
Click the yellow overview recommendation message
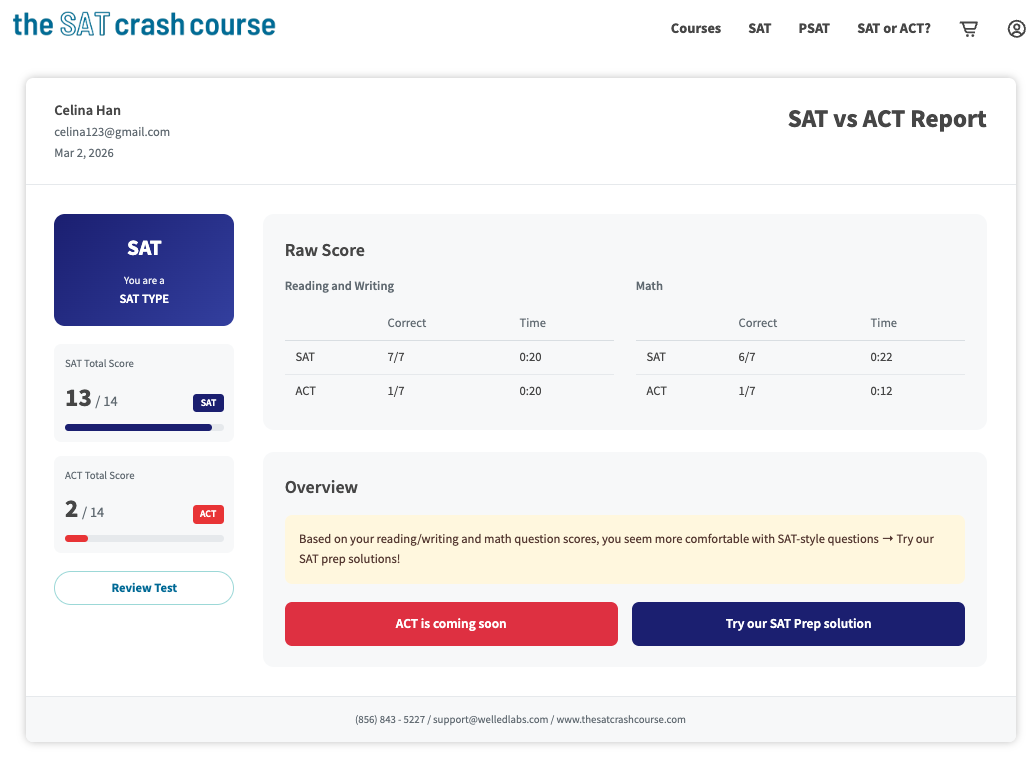624,549
